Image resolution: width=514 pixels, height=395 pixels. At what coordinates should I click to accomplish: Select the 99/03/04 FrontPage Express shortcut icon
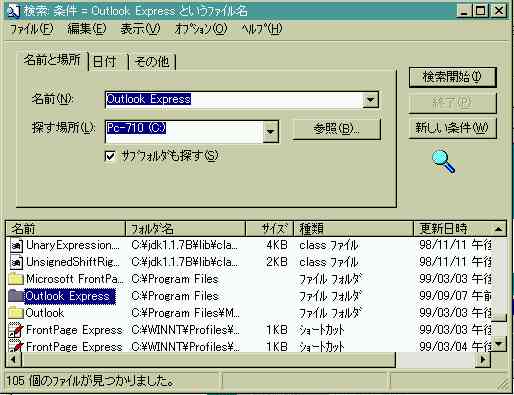tap(16, 346)
